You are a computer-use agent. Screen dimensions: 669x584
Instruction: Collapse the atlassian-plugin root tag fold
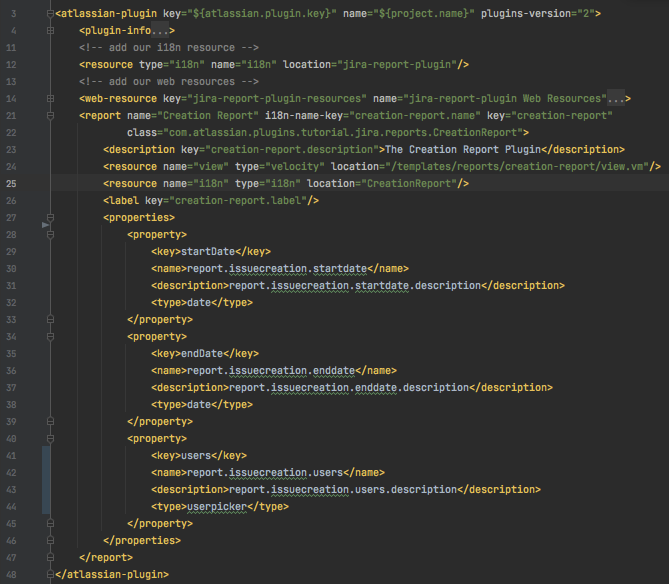point(50,14)
